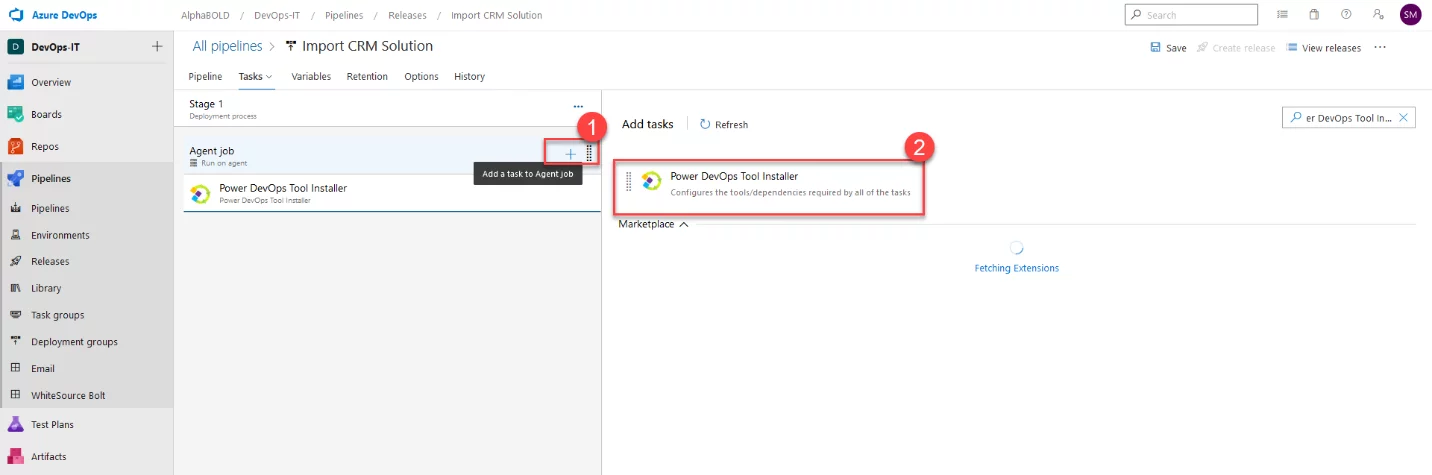Click the Save button

1168,47
